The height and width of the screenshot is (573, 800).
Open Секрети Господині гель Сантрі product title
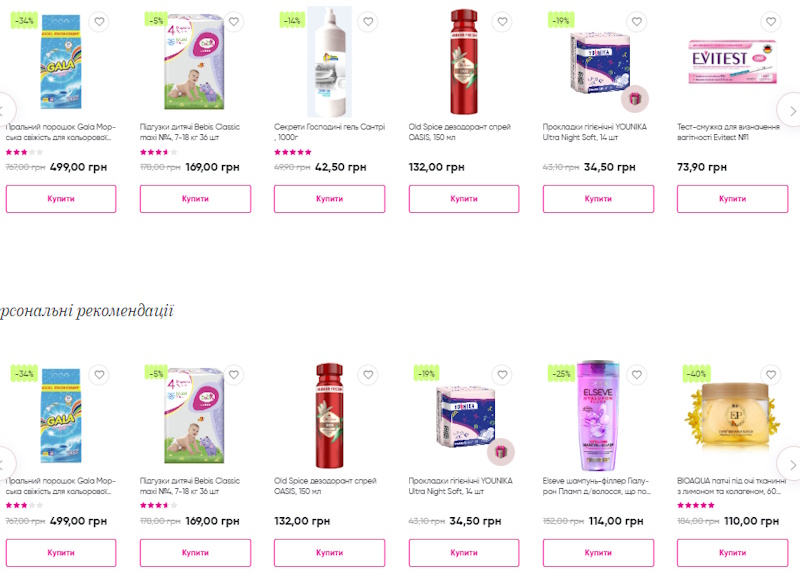pyautogui.click(x=329, y=132)
